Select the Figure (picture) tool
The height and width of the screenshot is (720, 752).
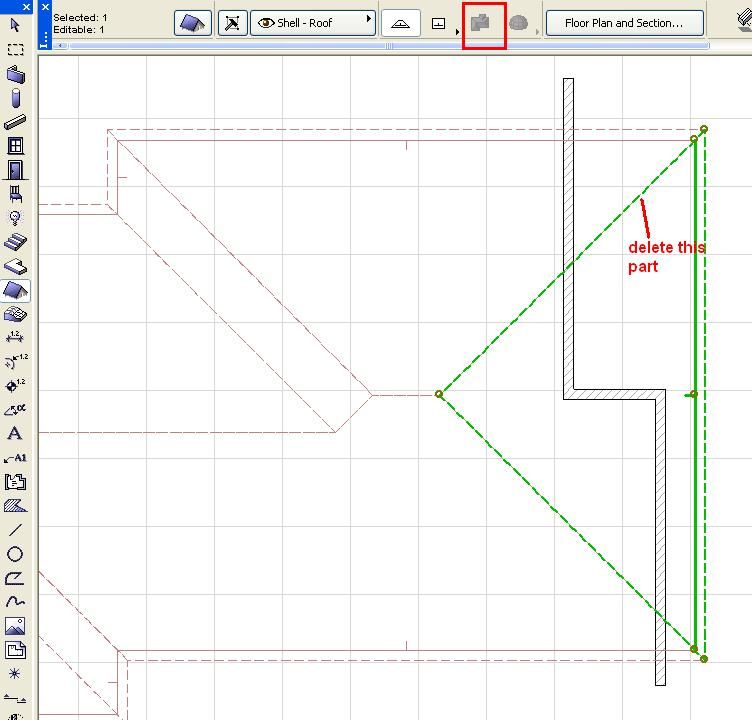point(15,626)
